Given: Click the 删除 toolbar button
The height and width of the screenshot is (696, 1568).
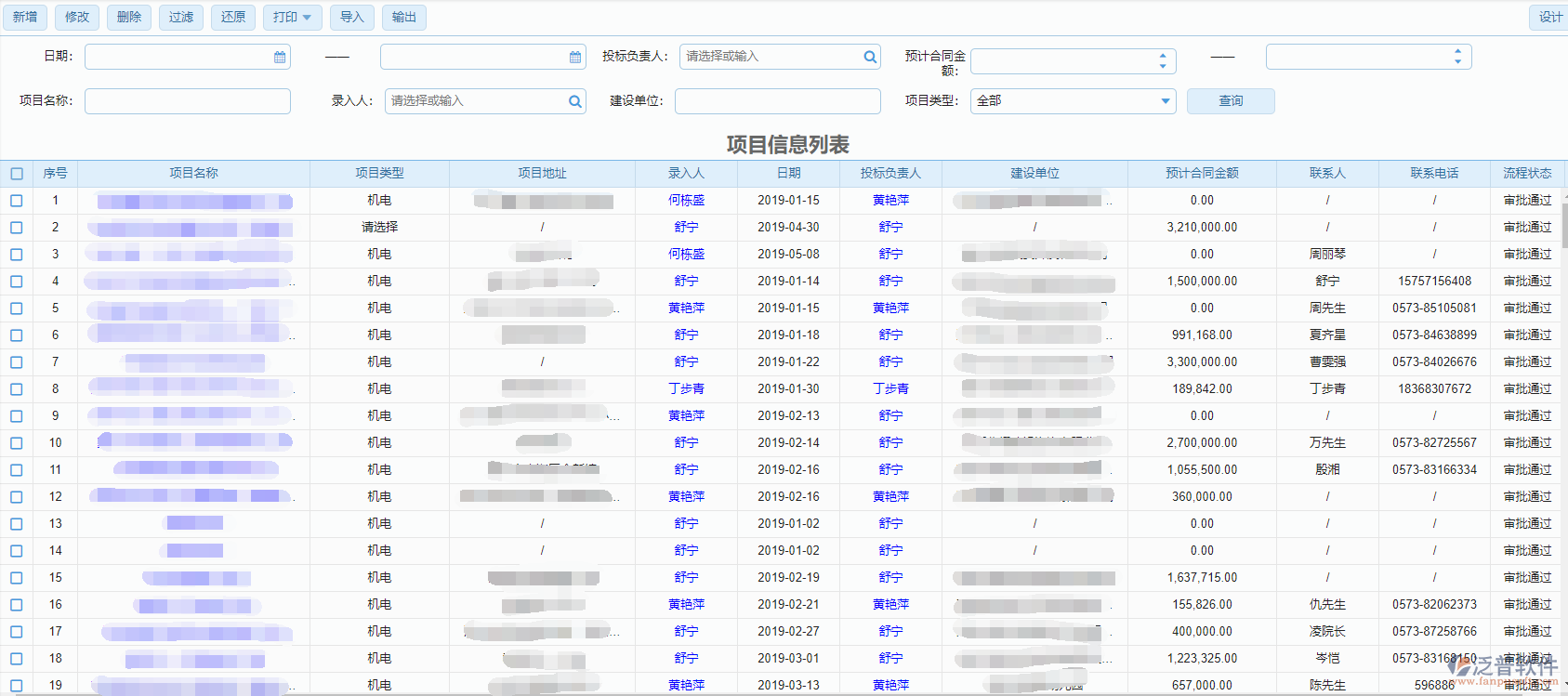Looking at the screenshot, I should pos(129,18).
